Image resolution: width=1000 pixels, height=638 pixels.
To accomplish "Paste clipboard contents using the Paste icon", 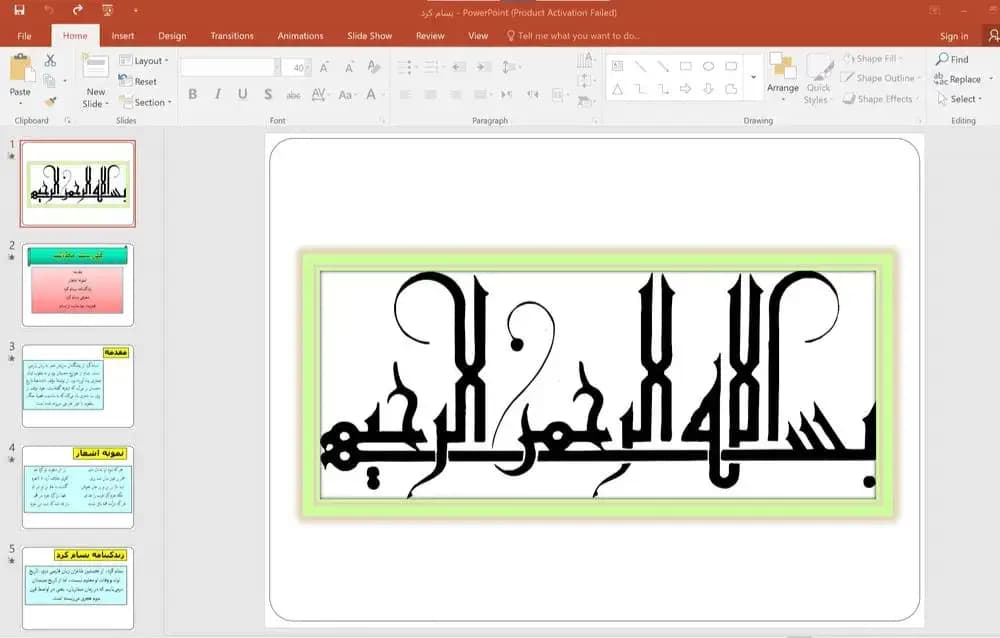I will (21, 68).
